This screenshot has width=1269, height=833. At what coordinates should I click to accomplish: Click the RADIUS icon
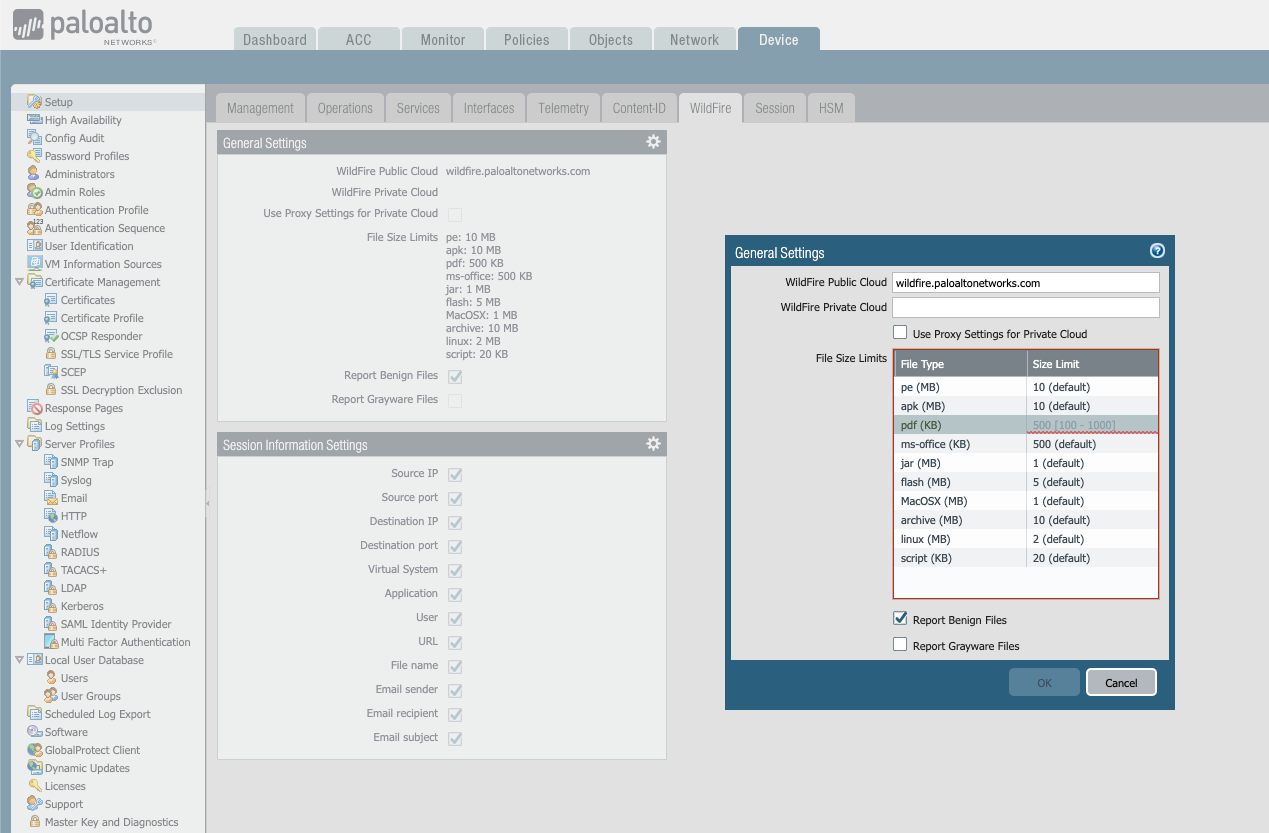click(x=51, y=552)
